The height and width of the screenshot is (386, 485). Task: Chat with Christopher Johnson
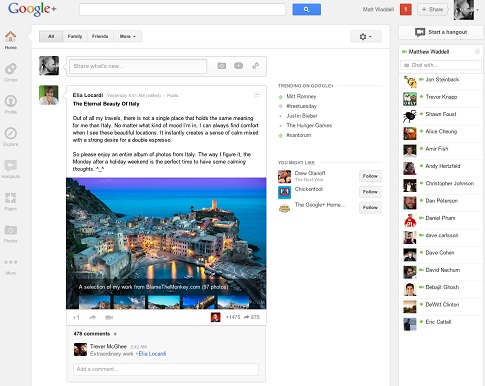441,185
